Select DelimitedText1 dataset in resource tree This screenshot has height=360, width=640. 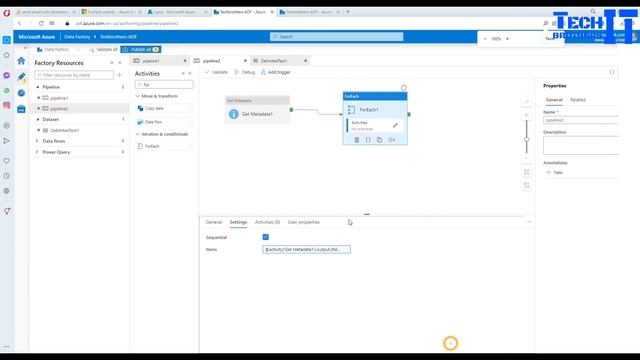pyautogui.click(x=64, y=130)
